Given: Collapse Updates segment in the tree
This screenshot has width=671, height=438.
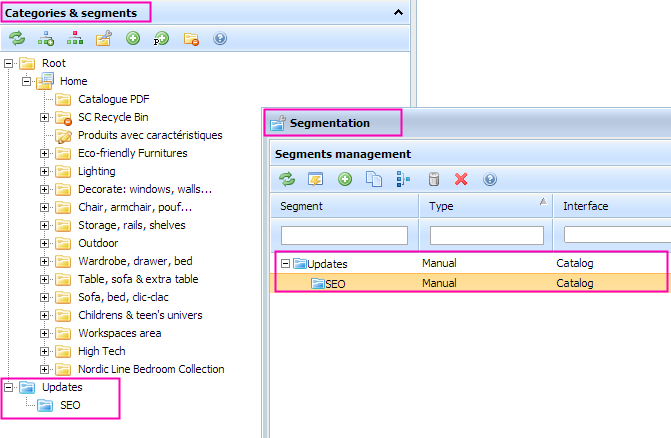Looking at the screenshot, I should 8,387.
